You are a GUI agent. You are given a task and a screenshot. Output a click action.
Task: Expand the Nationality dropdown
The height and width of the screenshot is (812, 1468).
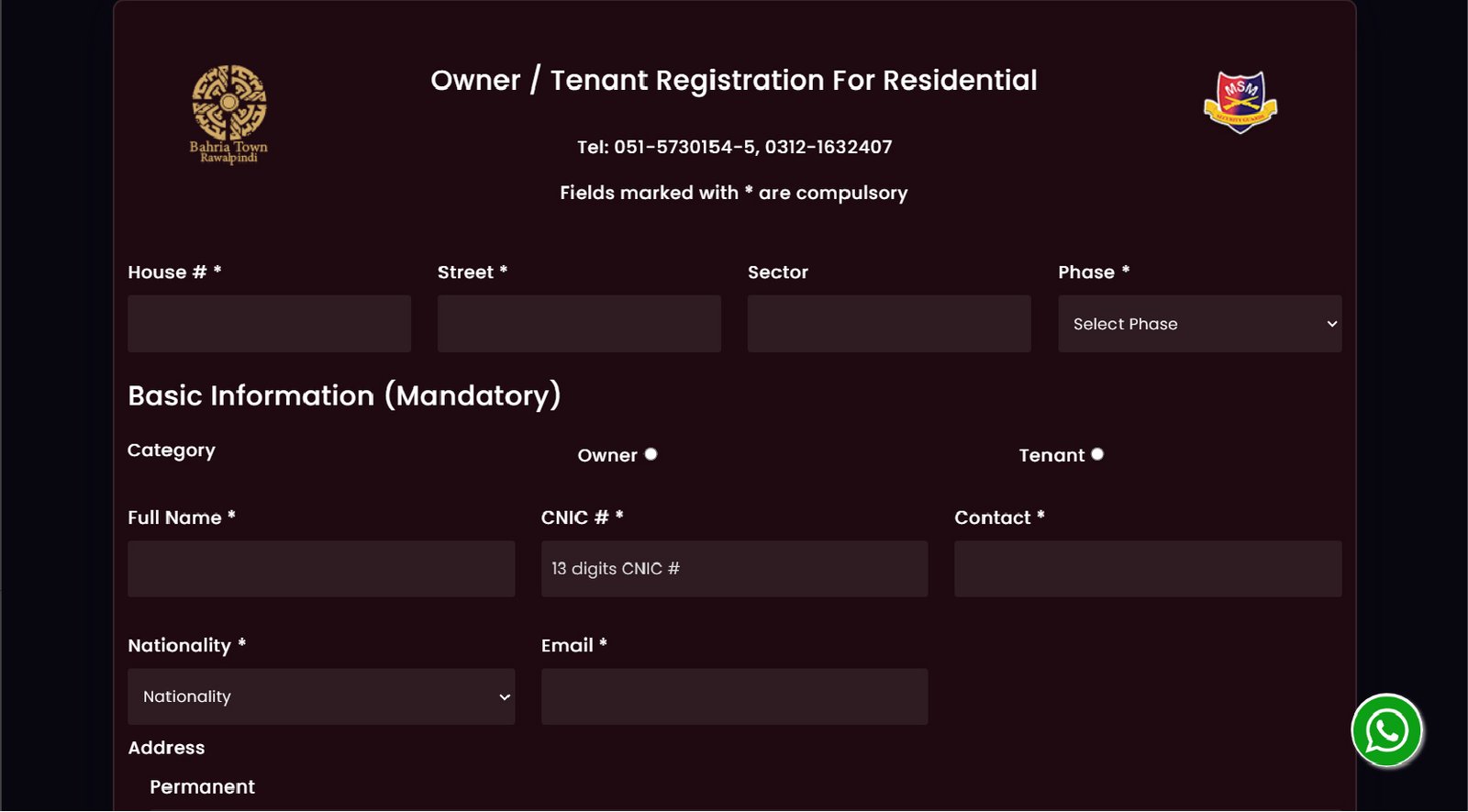pos(321,696)
